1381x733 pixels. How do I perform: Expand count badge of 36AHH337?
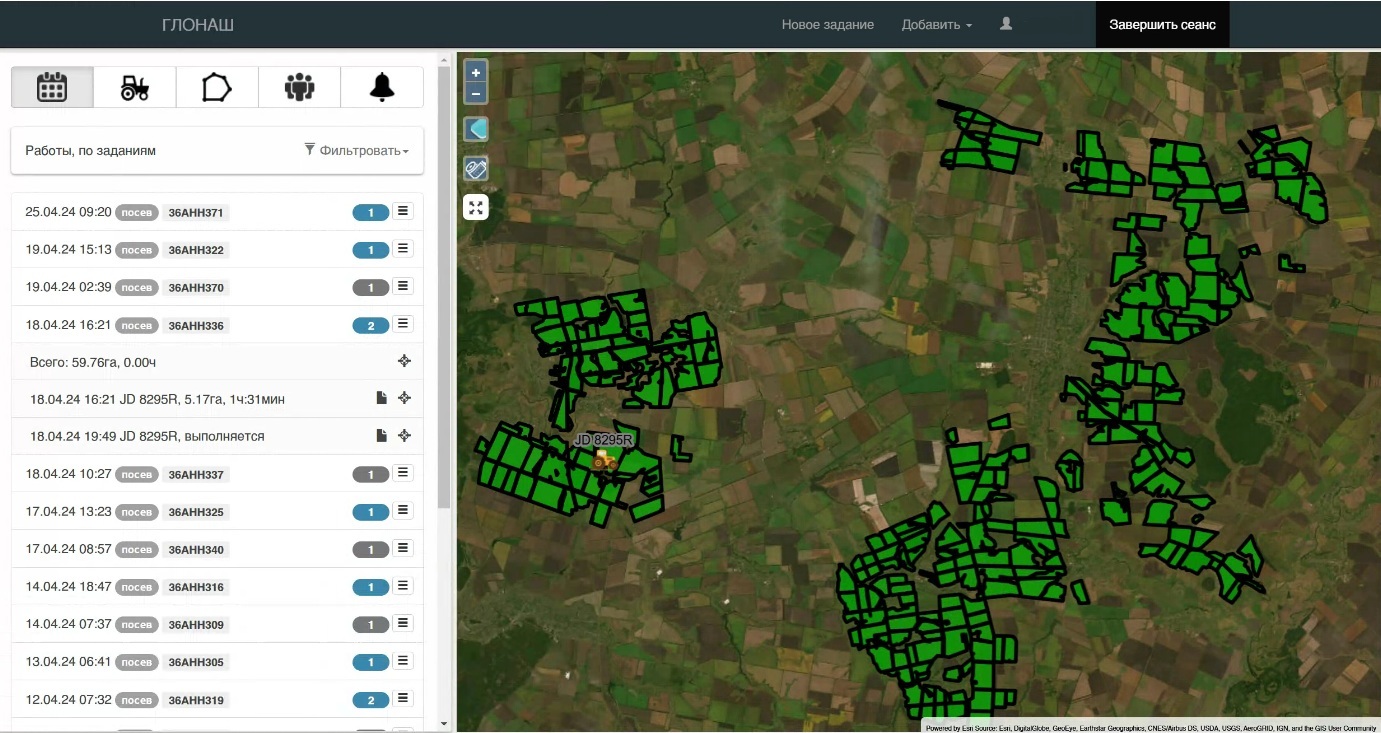[371, 474]
